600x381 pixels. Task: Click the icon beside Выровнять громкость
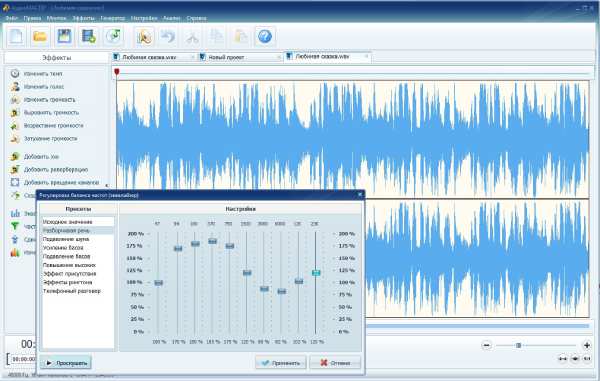click(15, 112)
